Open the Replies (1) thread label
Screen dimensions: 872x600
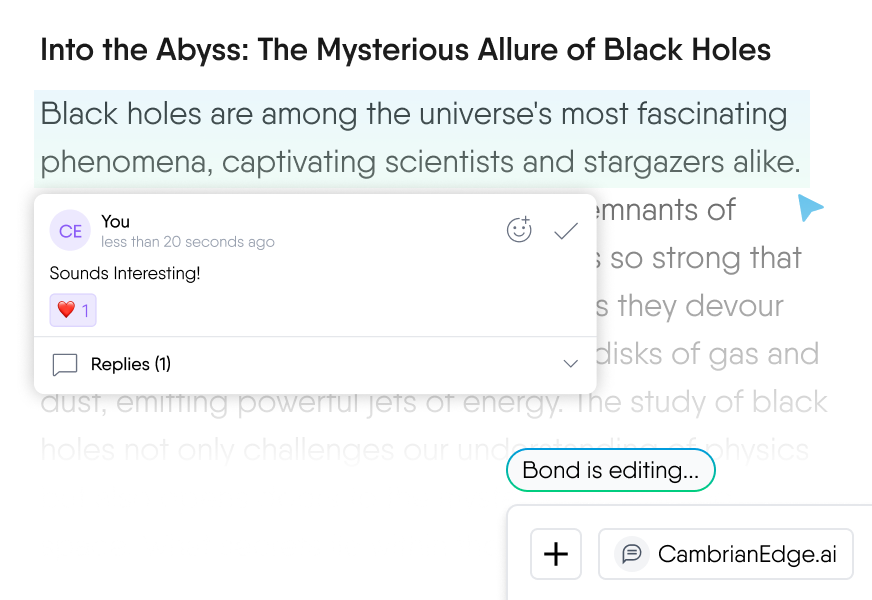coord(130,364)
